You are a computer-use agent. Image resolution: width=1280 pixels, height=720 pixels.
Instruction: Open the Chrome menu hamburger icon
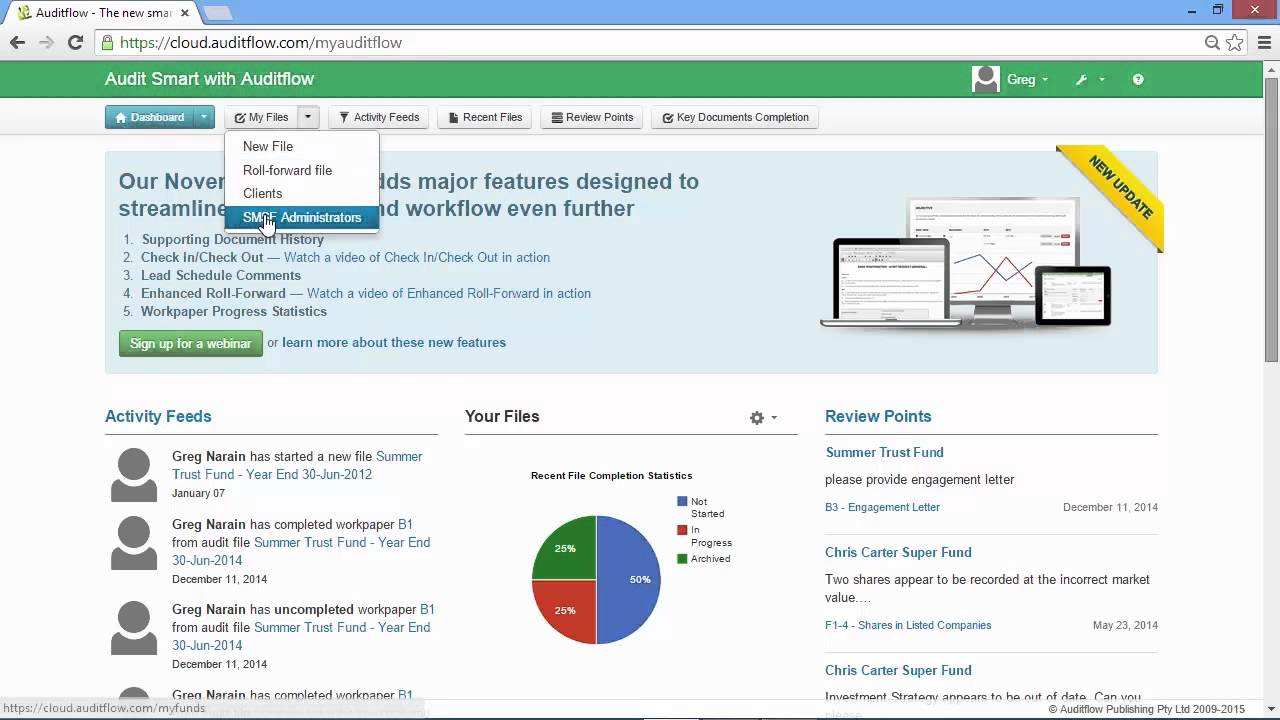[1264, 42]
